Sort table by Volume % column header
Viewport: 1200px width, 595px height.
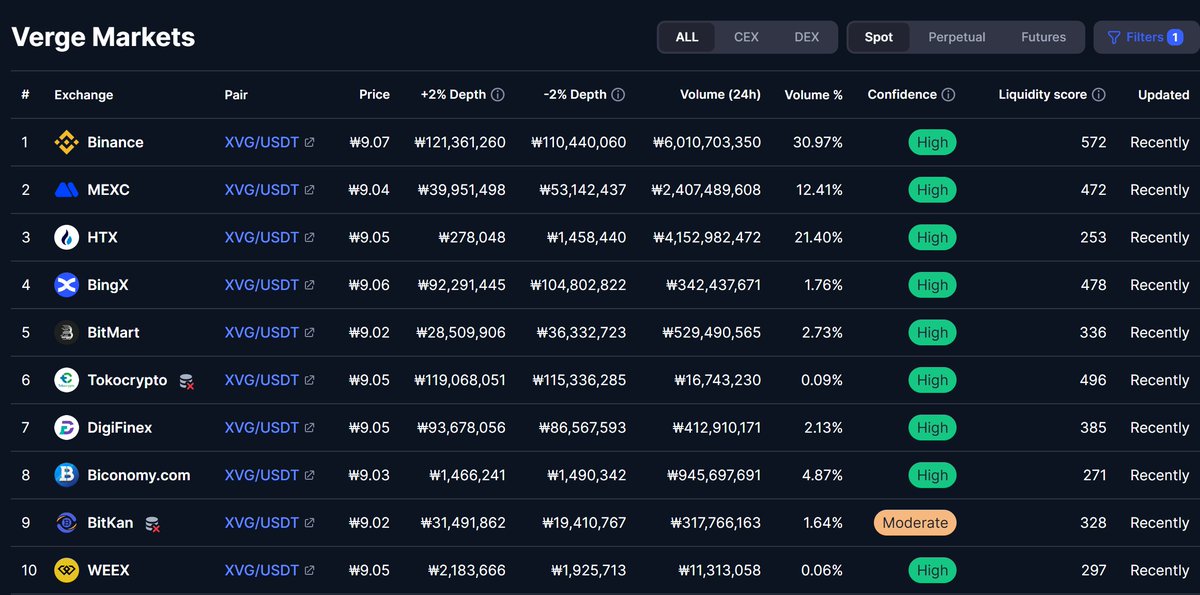pyautogui.click(x=814, y=95)
